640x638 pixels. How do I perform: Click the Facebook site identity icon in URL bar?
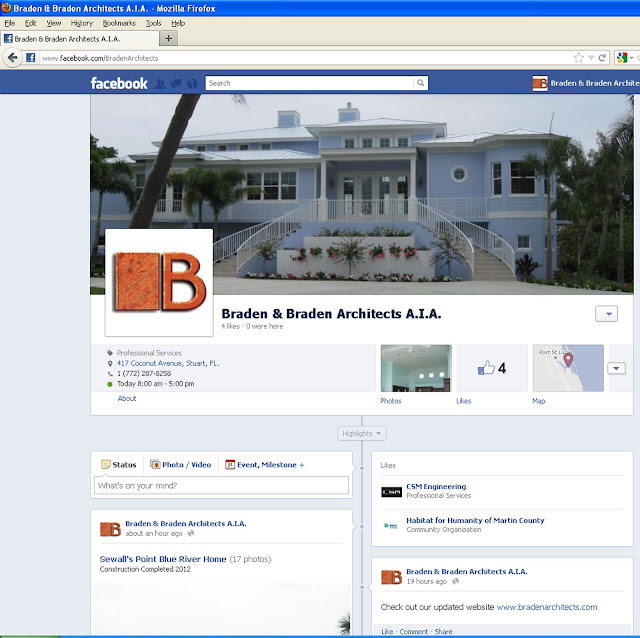pos(31,58)
